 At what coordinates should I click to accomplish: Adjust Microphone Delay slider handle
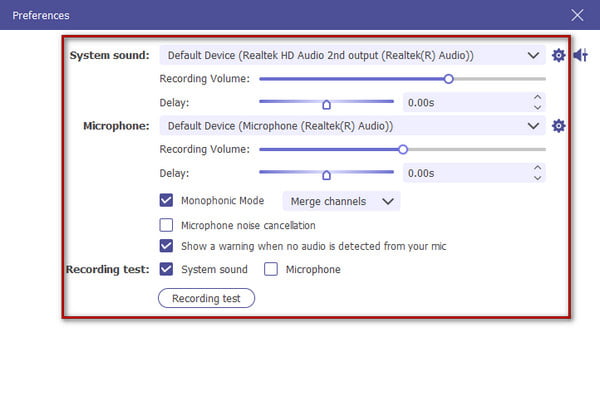[326, 175]
